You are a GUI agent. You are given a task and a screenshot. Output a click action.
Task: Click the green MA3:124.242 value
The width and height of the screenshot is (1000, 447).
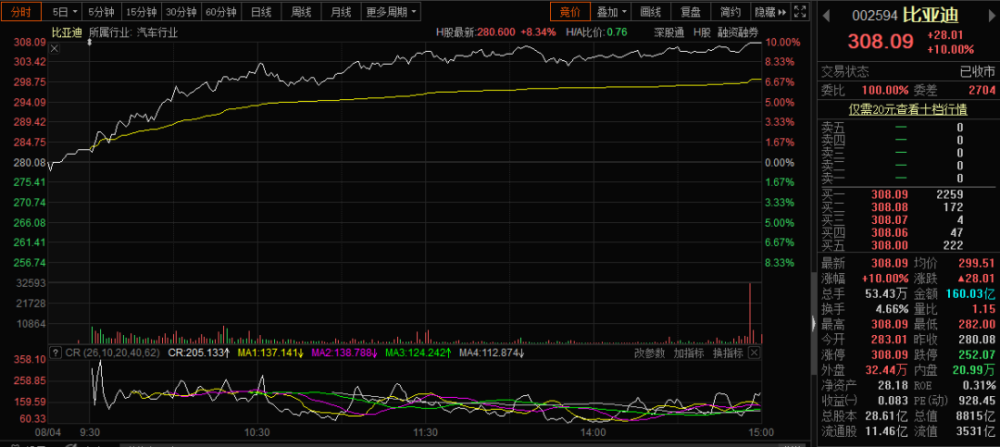[x=418, y=353]
